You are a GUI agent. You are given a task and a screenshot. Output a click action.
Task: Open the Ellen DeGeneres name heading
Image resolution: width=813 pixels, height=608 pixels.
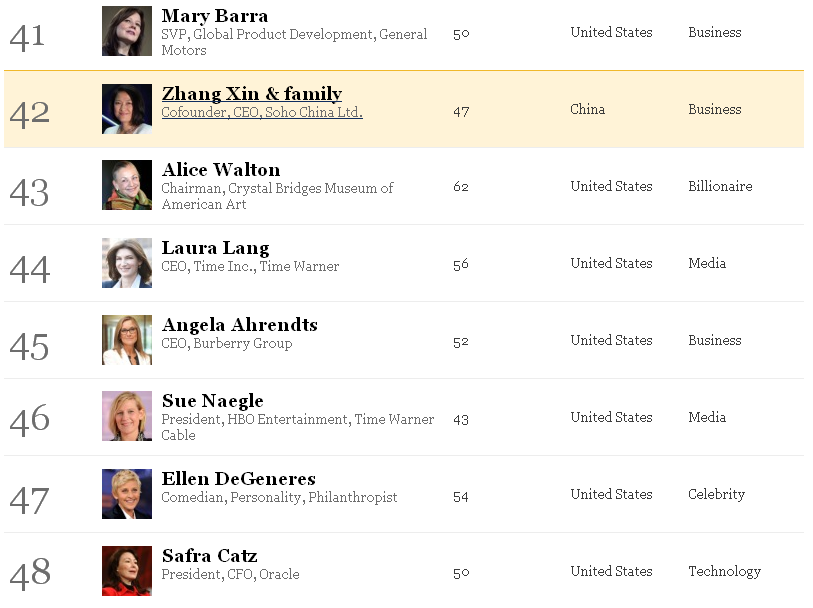click(239, 478)
